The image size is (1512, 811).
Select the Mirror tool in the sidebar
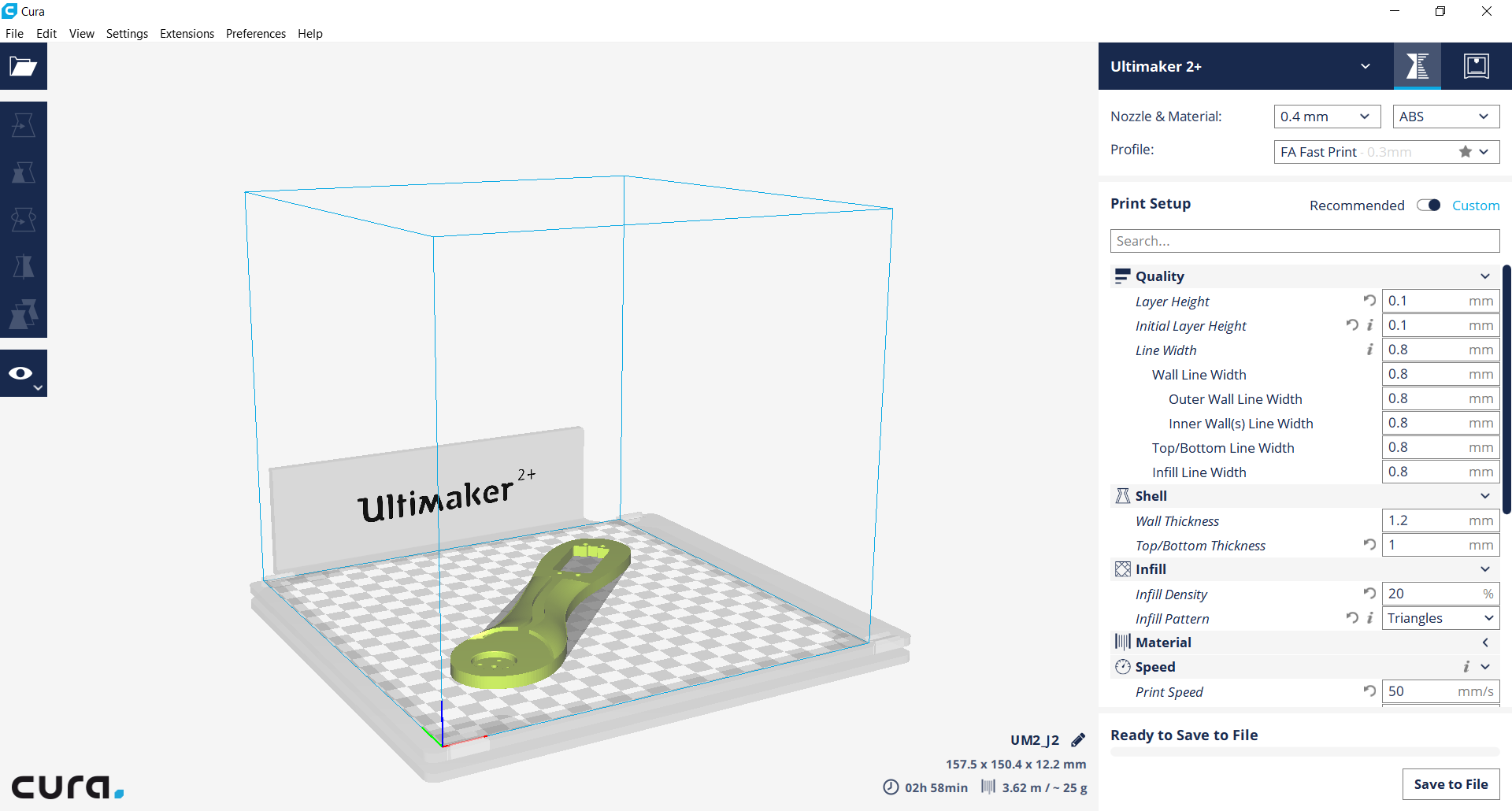[24, 267]
